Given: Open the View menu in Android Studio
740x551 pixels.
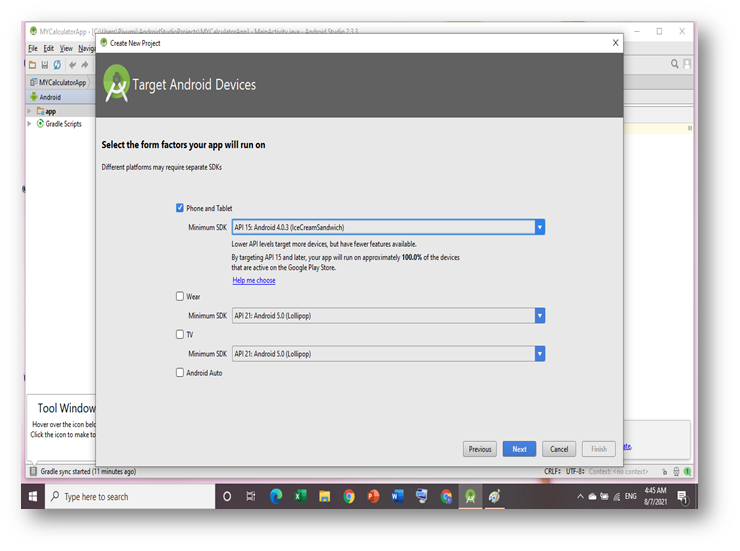Looking at the screenshot, I should click(x=66, y=49).
